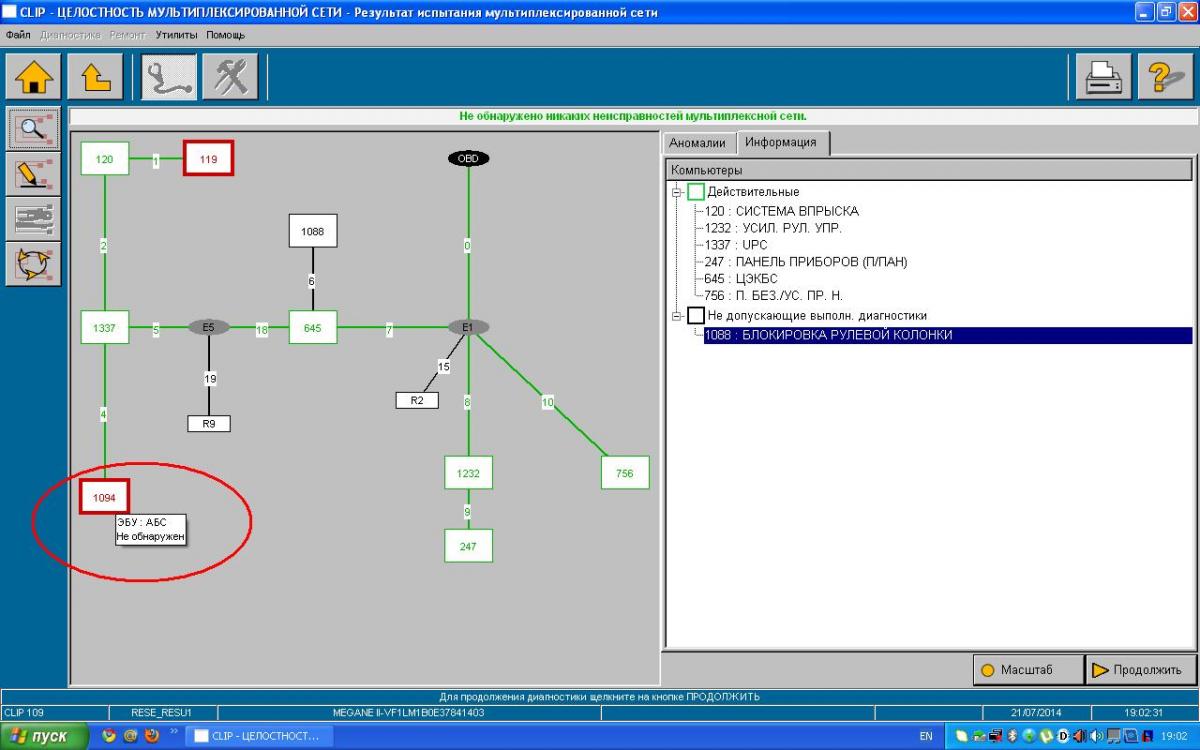Expand hidden quick launch chevron on taskbar

pyautogui.click(x=176, y=731)
